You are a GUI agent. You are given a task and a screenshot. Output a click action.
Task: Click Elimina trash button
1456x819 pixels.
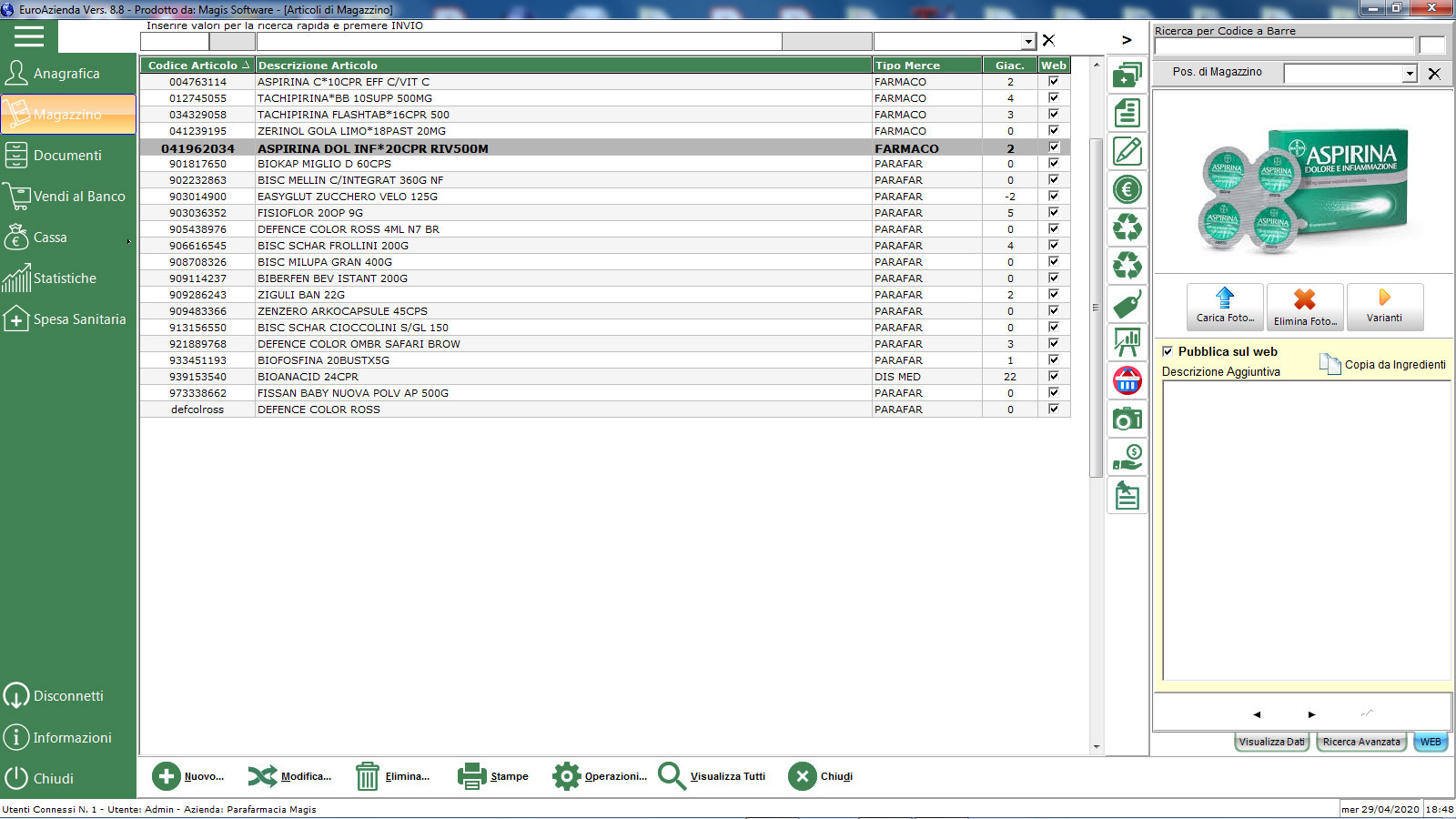[392, 776]
